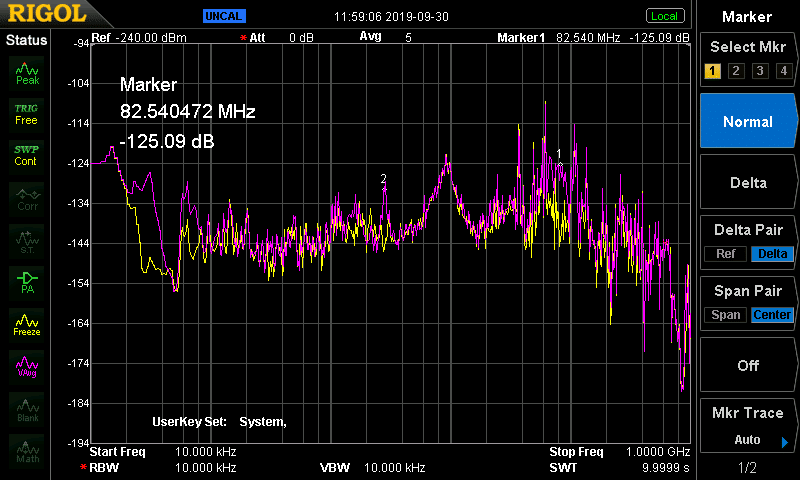
Task: Turn the marker Off
Action: (747, 365)
